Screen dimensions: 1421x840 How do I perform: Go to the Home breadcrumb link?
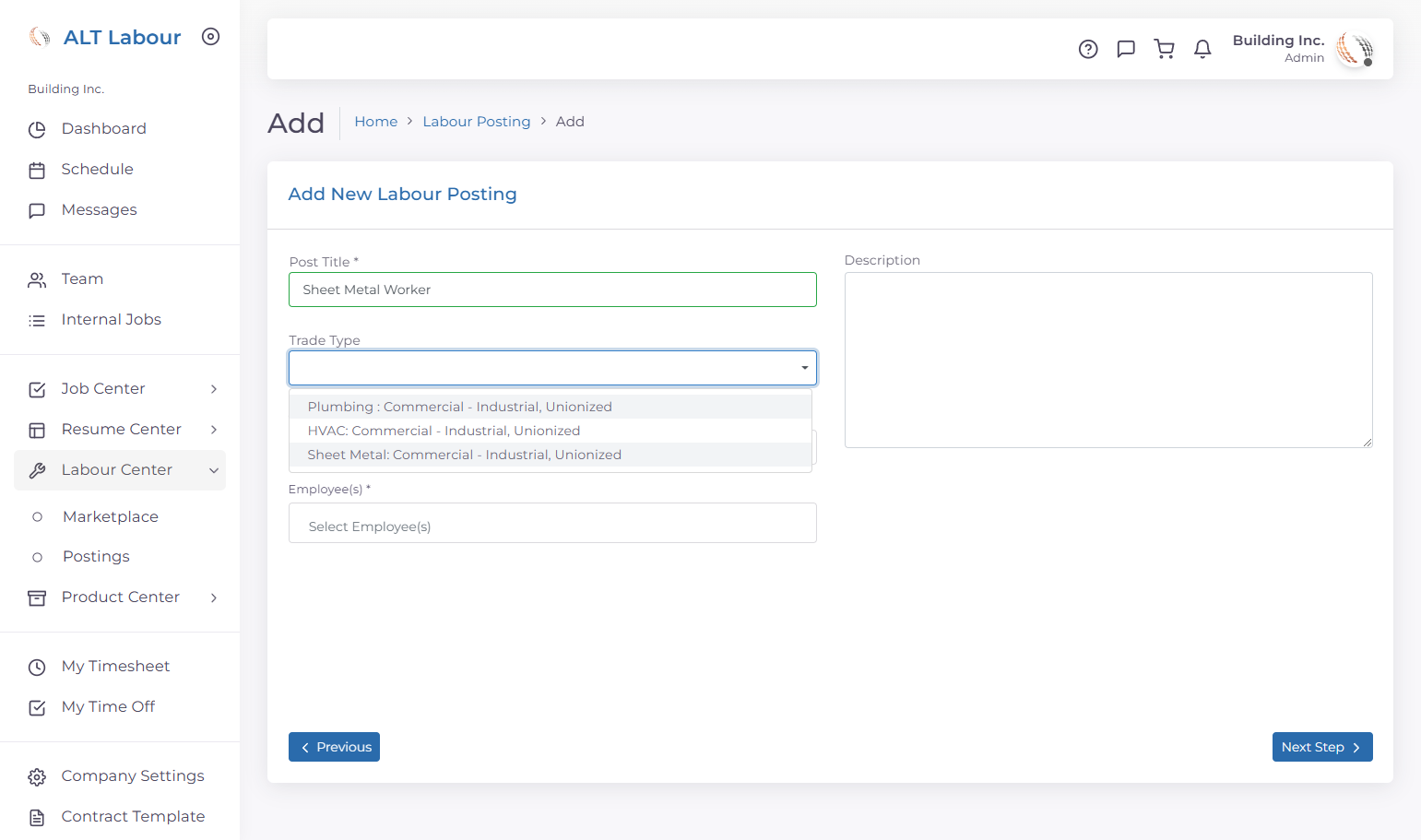click(376, 122)
